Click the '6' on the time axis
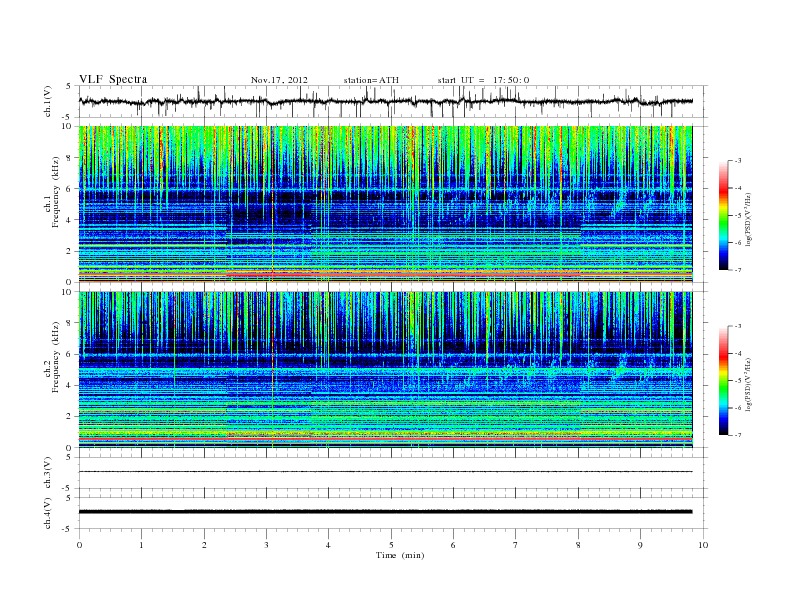Viewport: 792px width, 612px height. pos(453,545)
